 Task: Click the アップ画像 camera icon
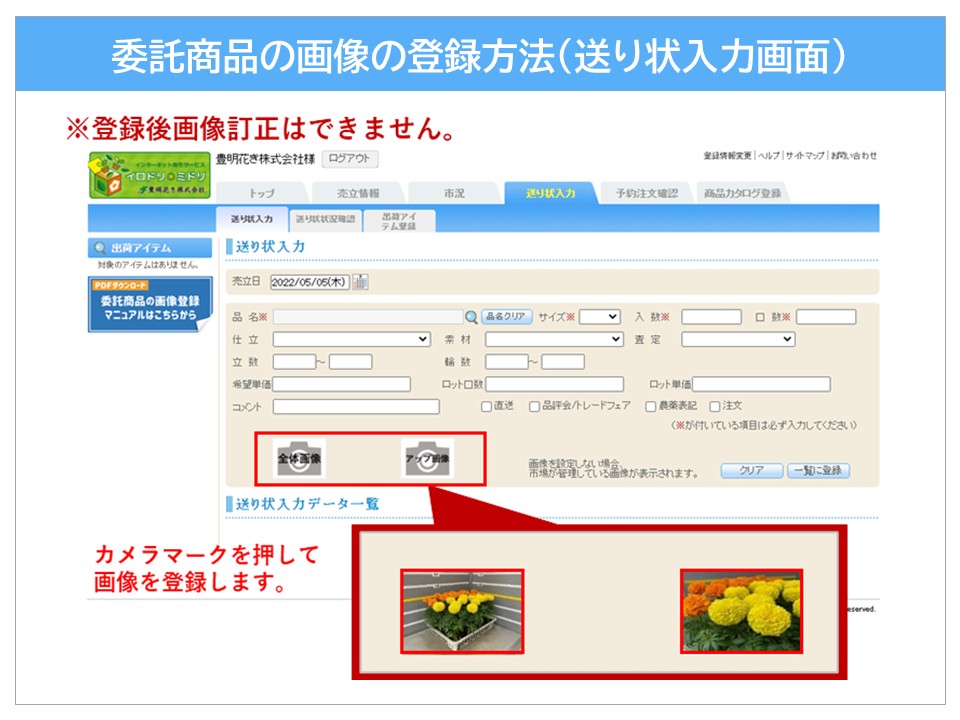(x=426, y=459)
